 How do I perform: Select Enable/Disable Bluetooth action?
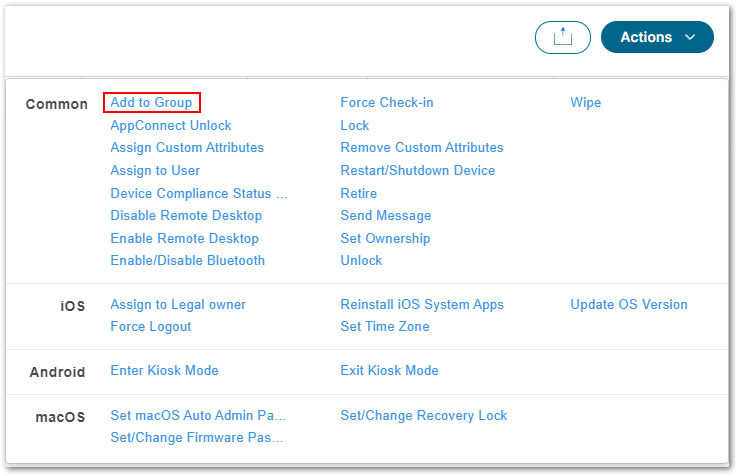click(187, 260)
